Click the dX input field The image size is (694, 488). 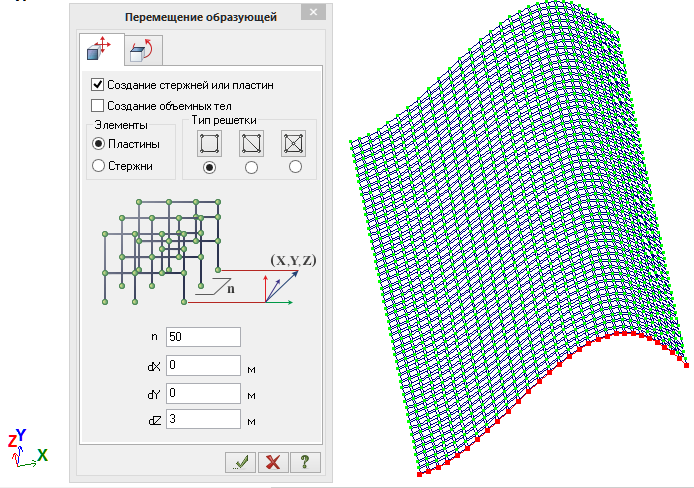click(204, 365)
